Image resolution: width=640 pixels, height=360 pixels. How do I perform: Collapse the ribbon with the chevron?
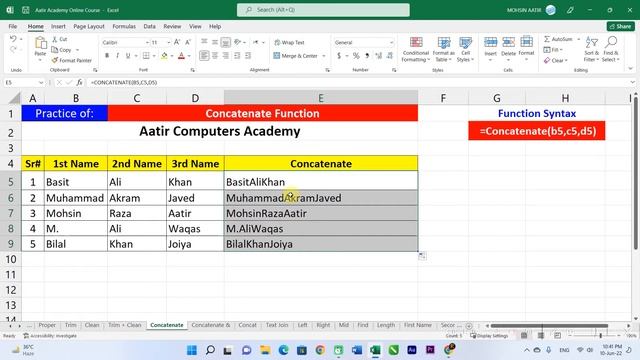[631, 69]
